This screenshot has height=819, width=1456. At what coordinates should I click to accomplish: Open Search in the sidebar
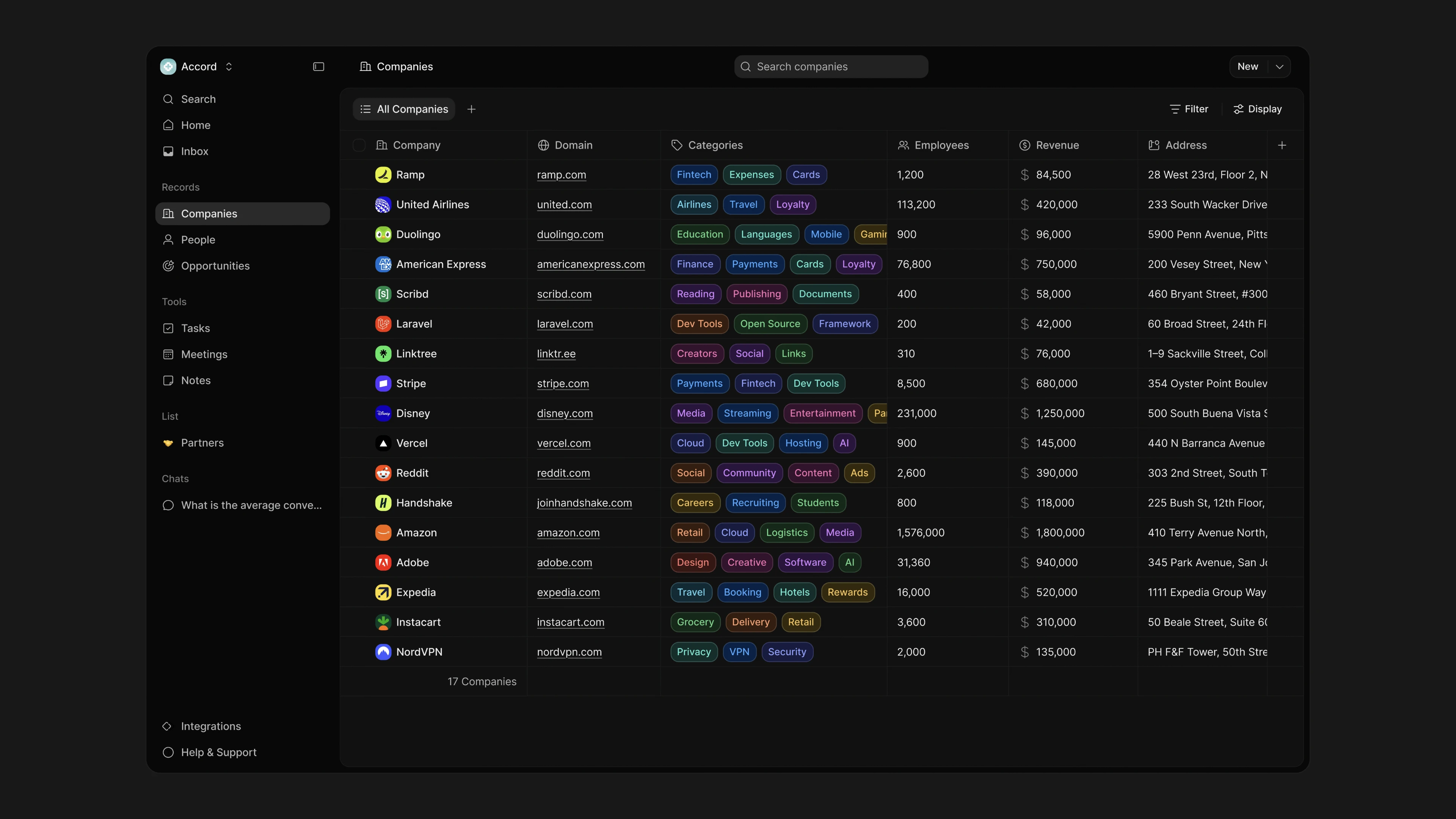tap(243, 99)
